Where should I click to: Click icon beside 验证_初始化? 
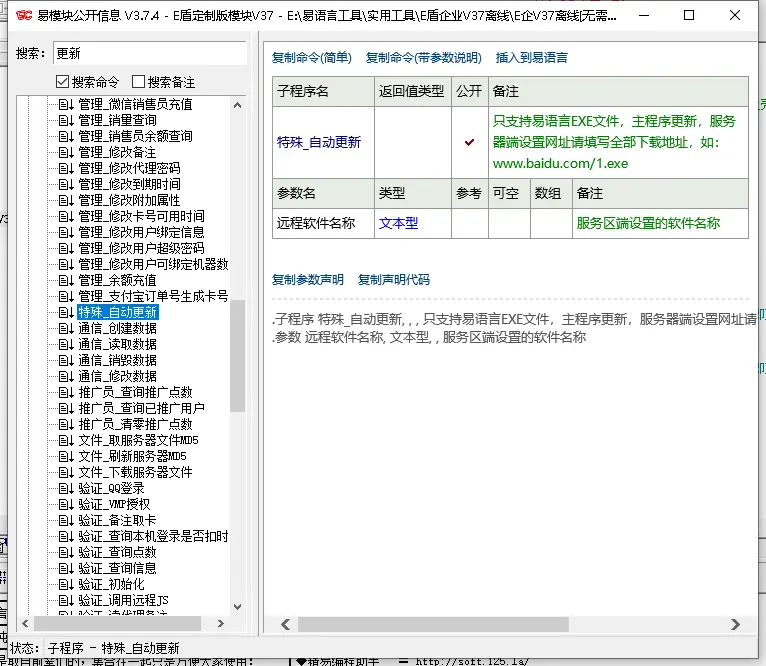(66, 584)
